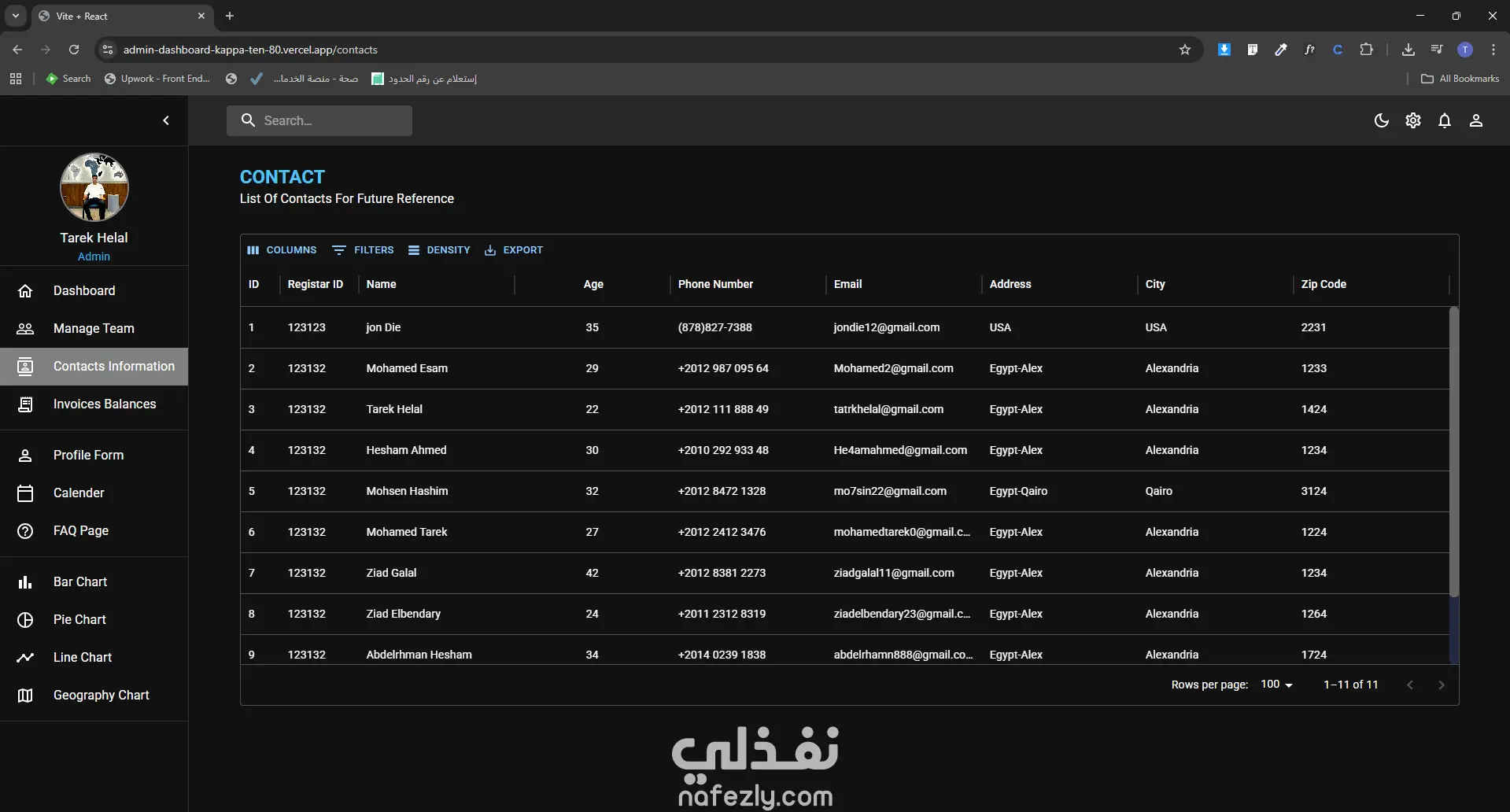The width and height of the screenshot is (1510, 812).
Task: Click the Pie Chart icon
Action: 25,620
